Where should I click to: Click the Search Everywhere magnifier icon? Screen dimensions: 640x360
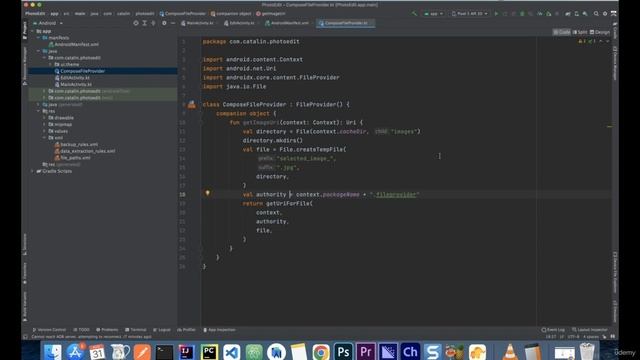click(x=596, y=14)
